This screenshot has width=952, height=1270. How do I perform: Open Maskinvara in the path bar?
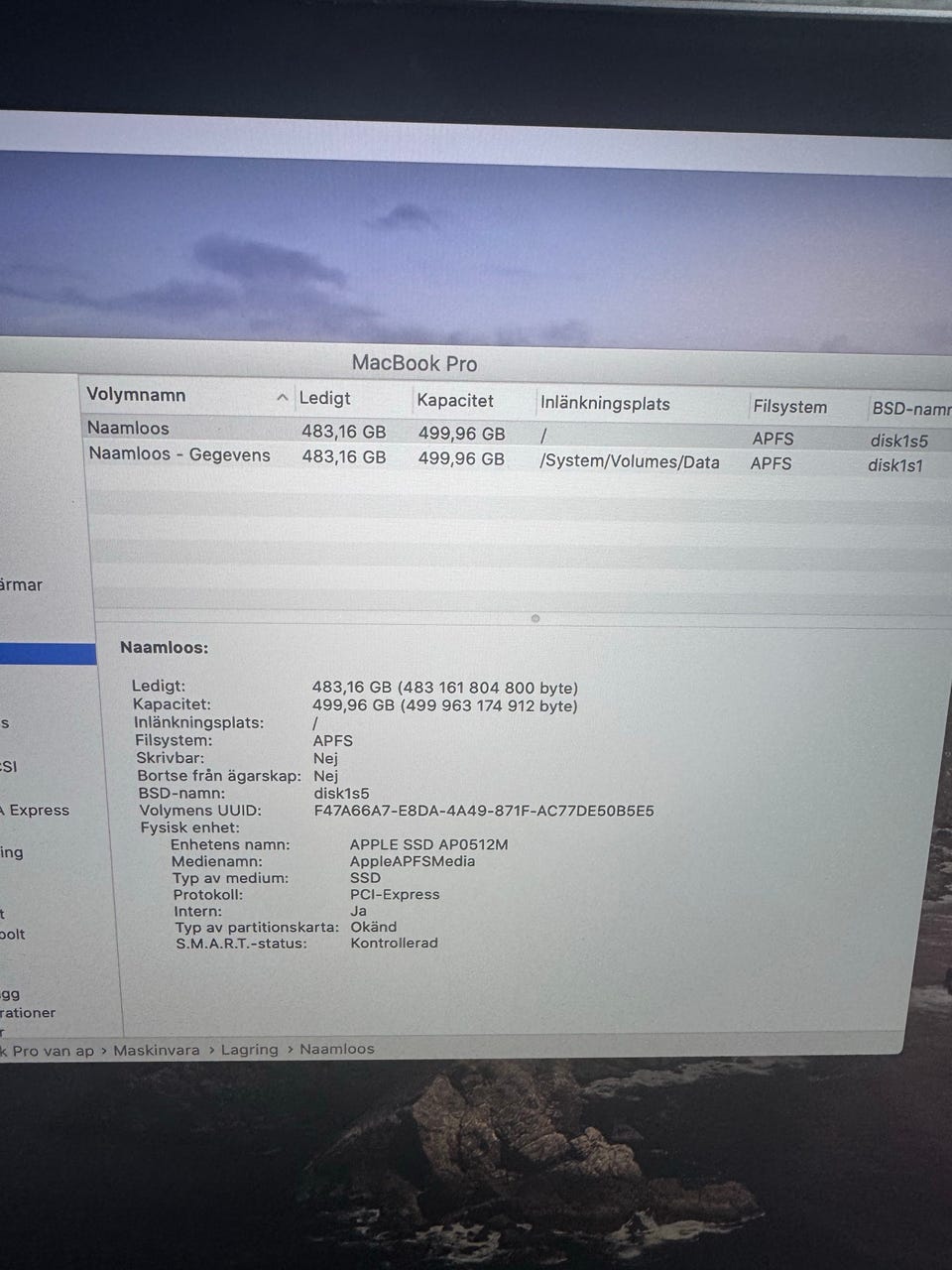click(156, 1050)
